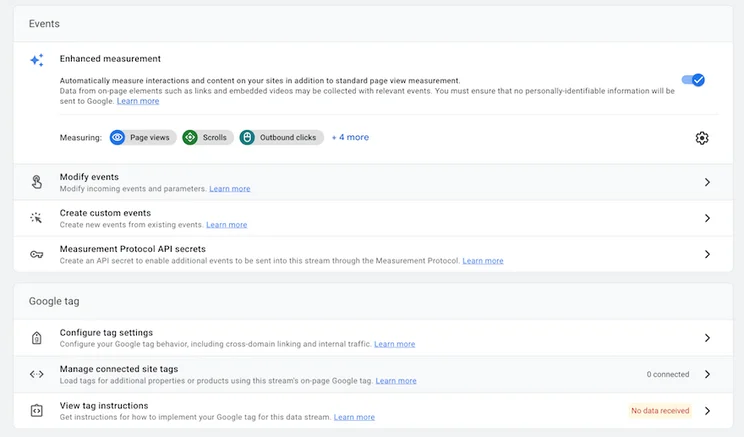The width and height of the screenshot is (744, 437).
Task: Click the Measuring: label
Action: pos(81,138)
